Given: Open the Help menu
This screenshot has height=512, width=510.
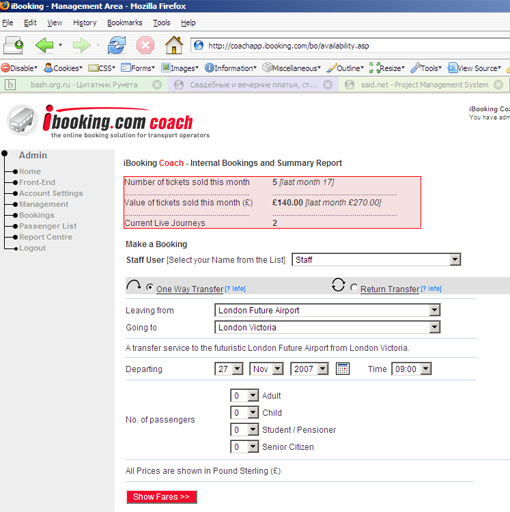Looking at the screenshot, I should point(188,23).
